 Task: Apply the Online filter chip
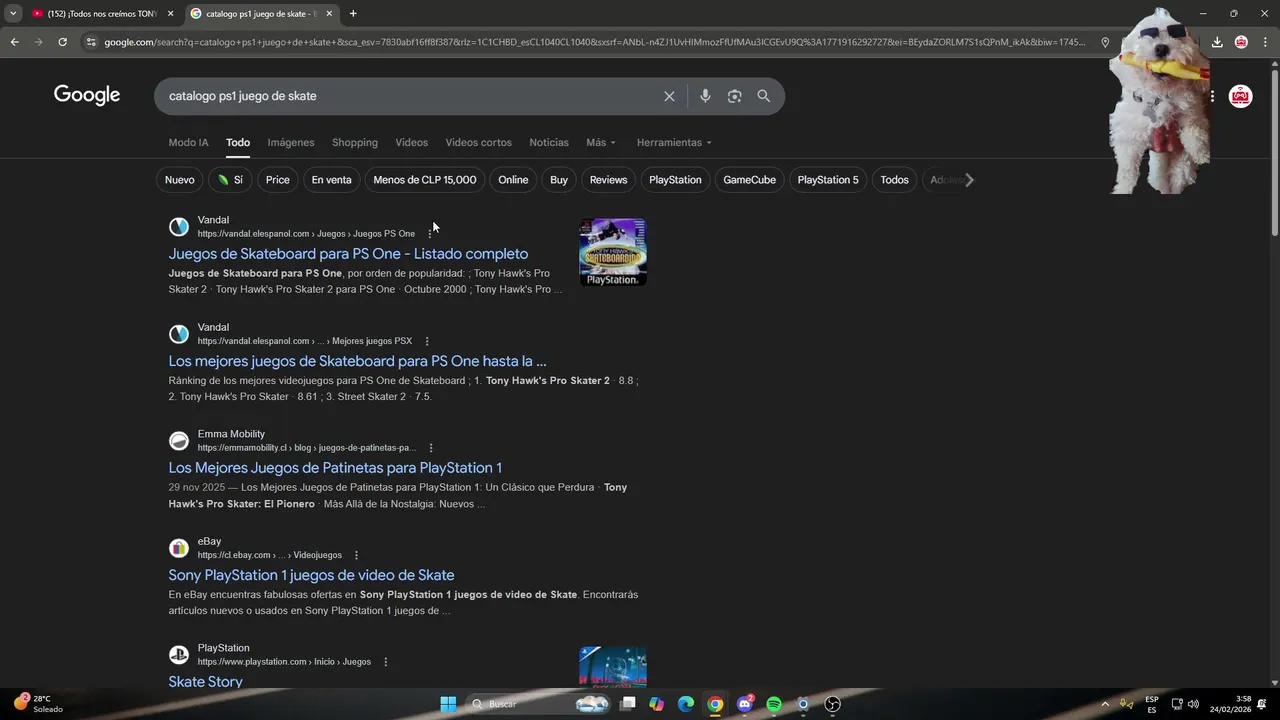[513, 180]
